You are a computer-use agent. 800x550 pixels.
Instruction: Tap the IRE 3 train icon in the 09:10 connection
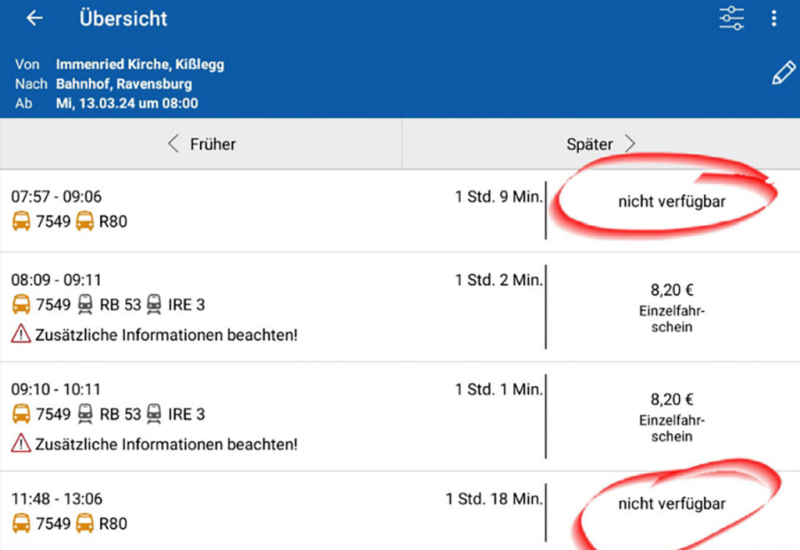pos(154,414)
